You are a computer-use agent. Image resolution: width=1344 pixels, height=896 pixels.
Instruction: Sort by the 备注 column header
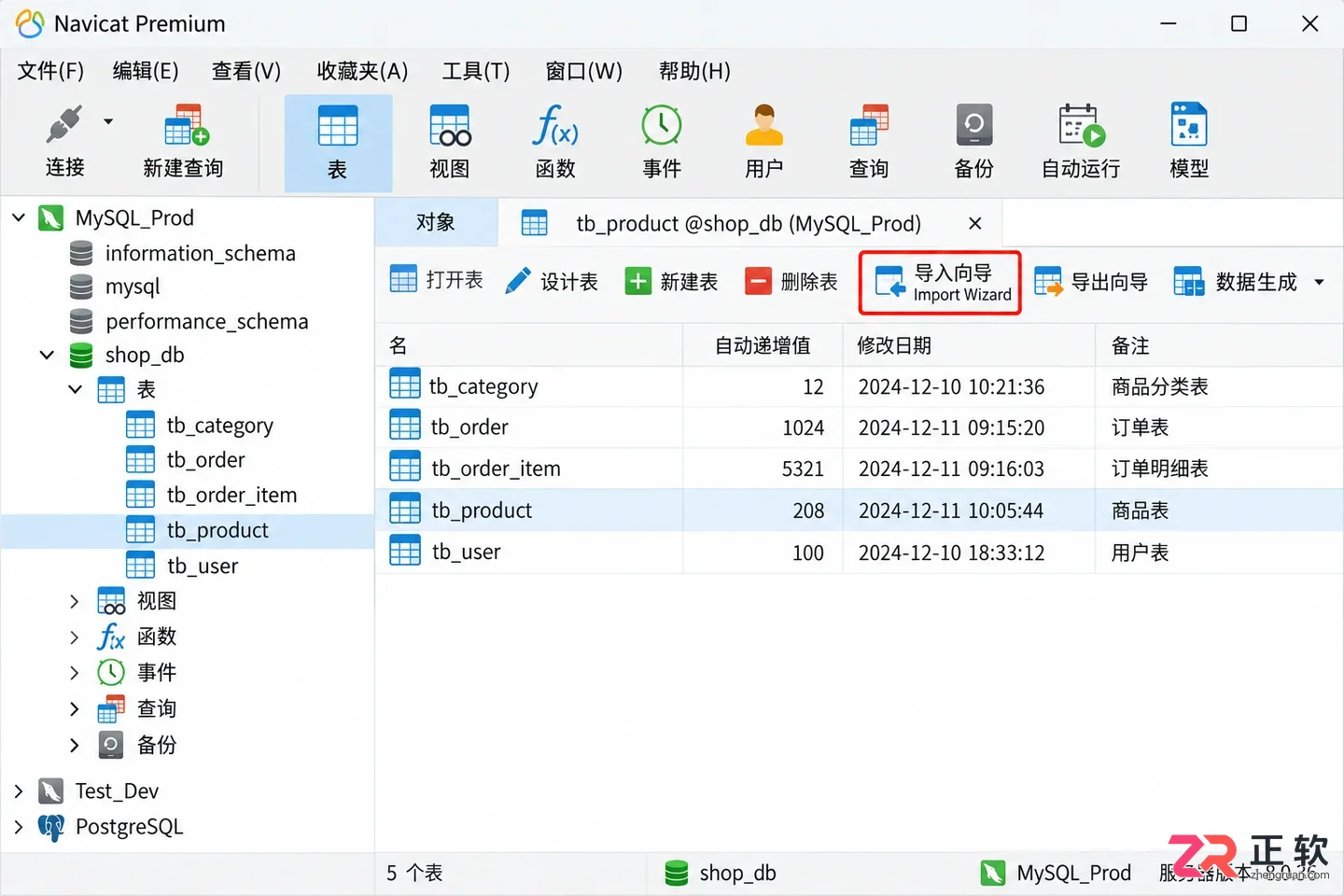[1219, 345]
